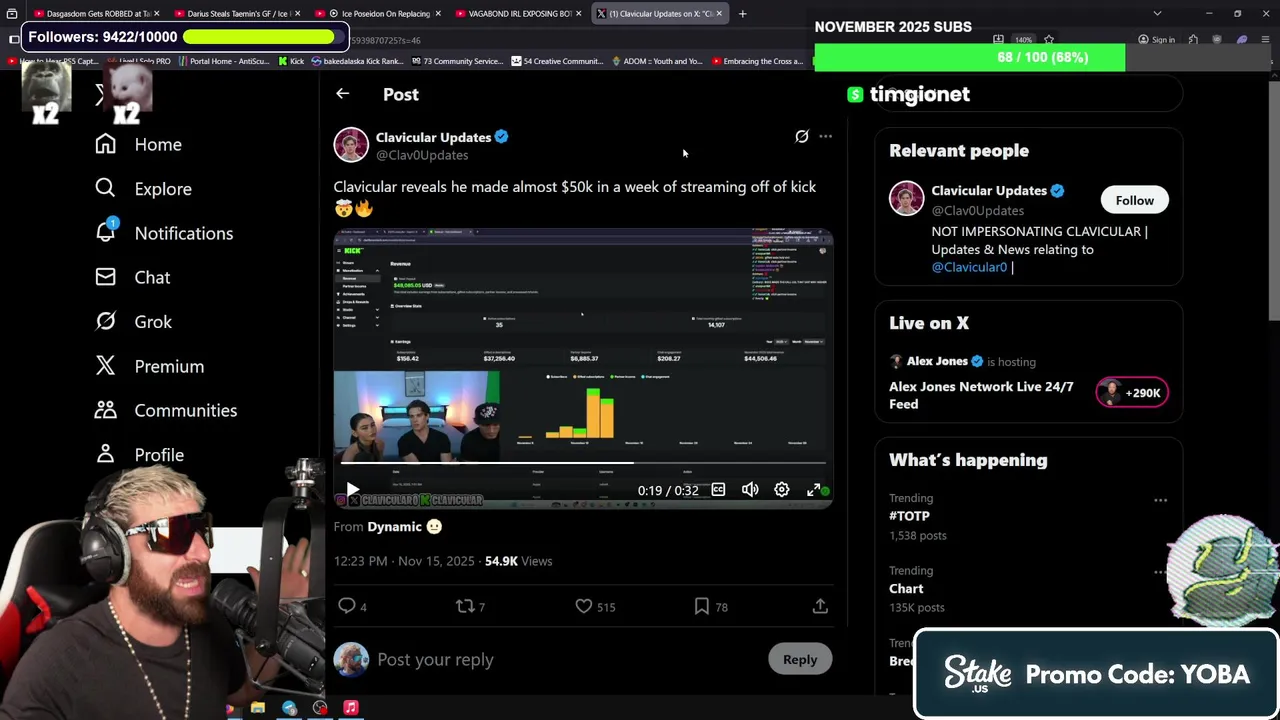Click the Clavicular Updates avatar in Relevant people

tap(906, 198)
